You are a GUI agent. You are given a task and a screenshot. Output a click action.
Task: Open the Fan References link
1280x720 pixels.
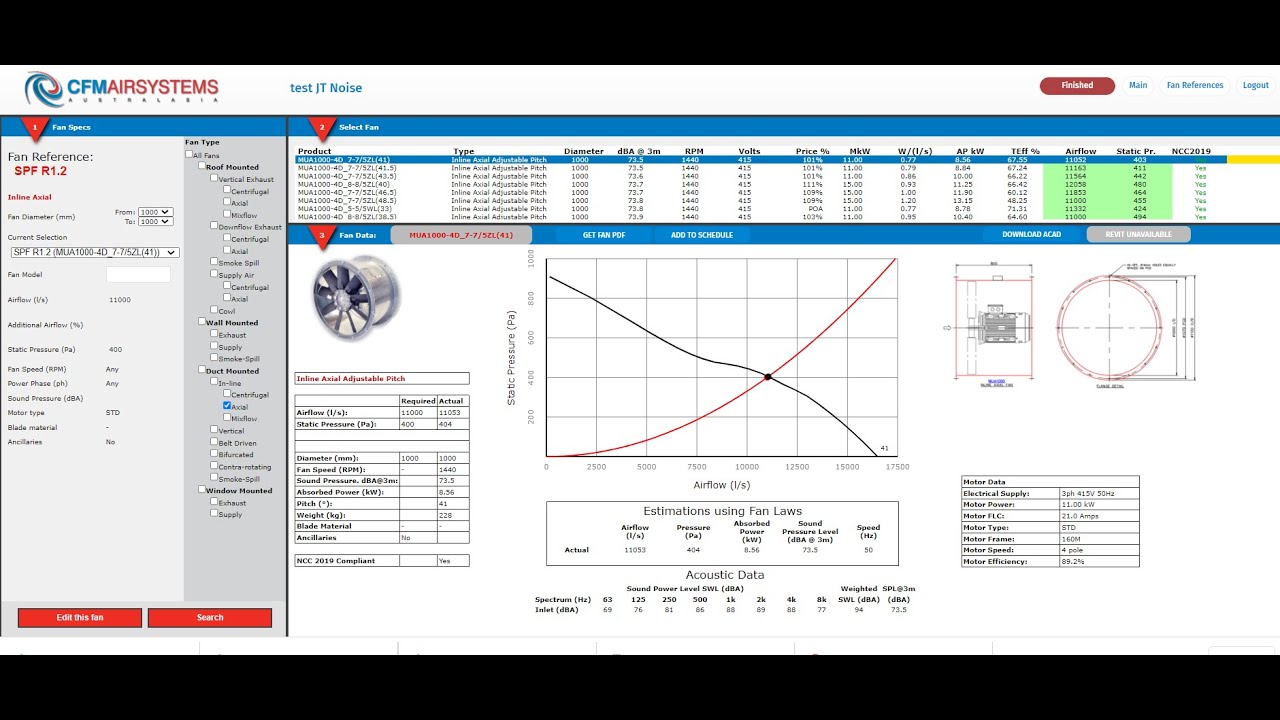coord(1195,86)
